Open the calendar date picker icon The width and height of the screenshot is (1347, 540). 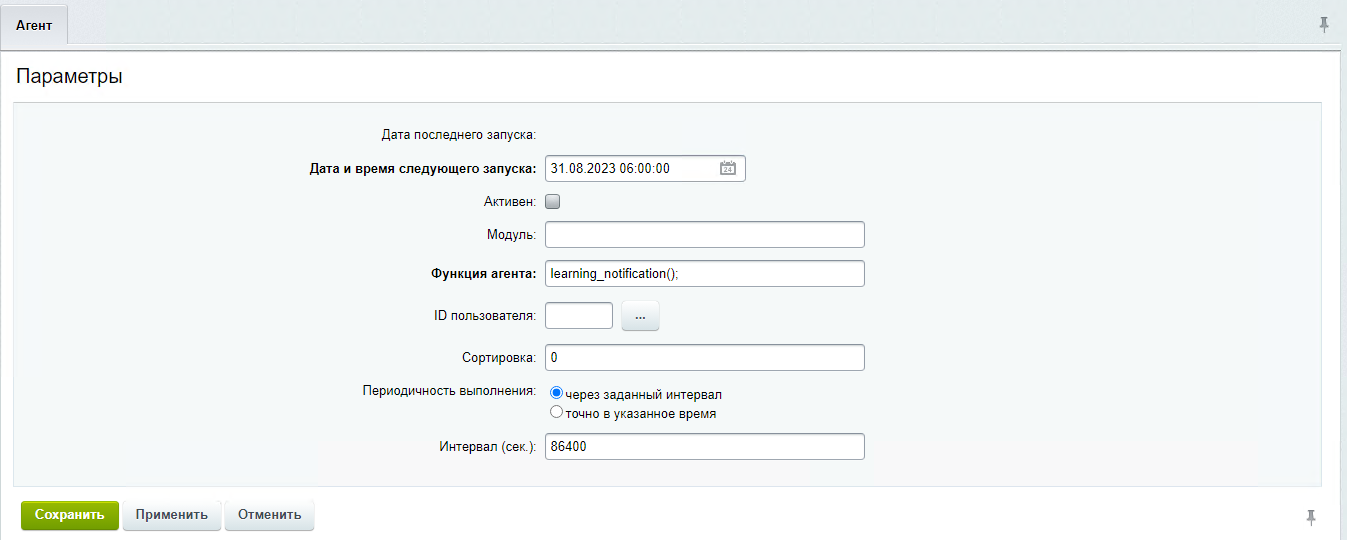pyautogui.click(x=728, y=168)
